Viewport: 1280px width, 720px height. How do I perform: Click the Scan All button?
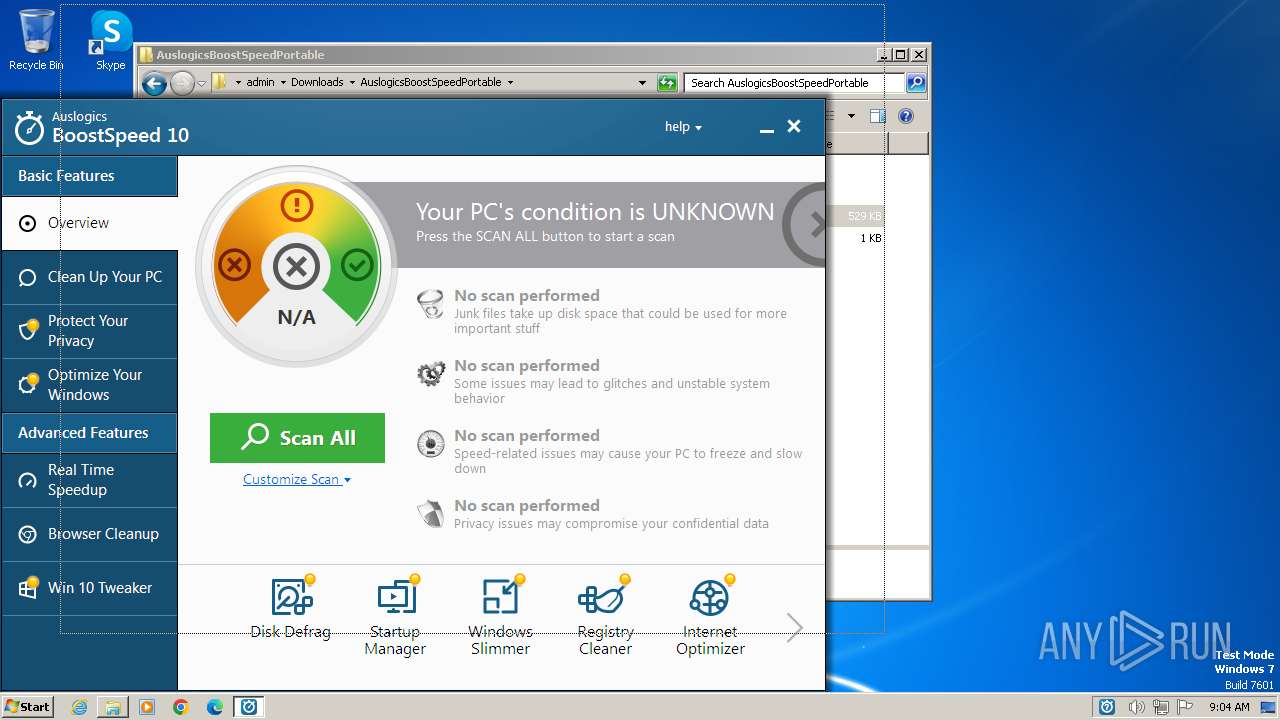click(297, 438)
